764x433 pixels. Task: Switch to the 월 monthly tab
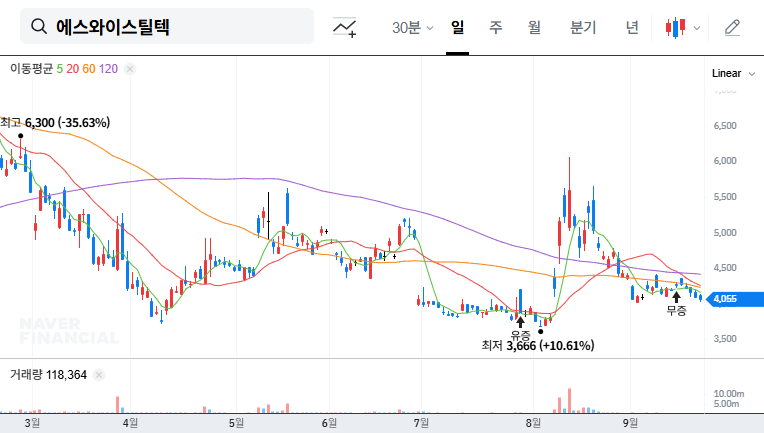[x=534, y=27]
